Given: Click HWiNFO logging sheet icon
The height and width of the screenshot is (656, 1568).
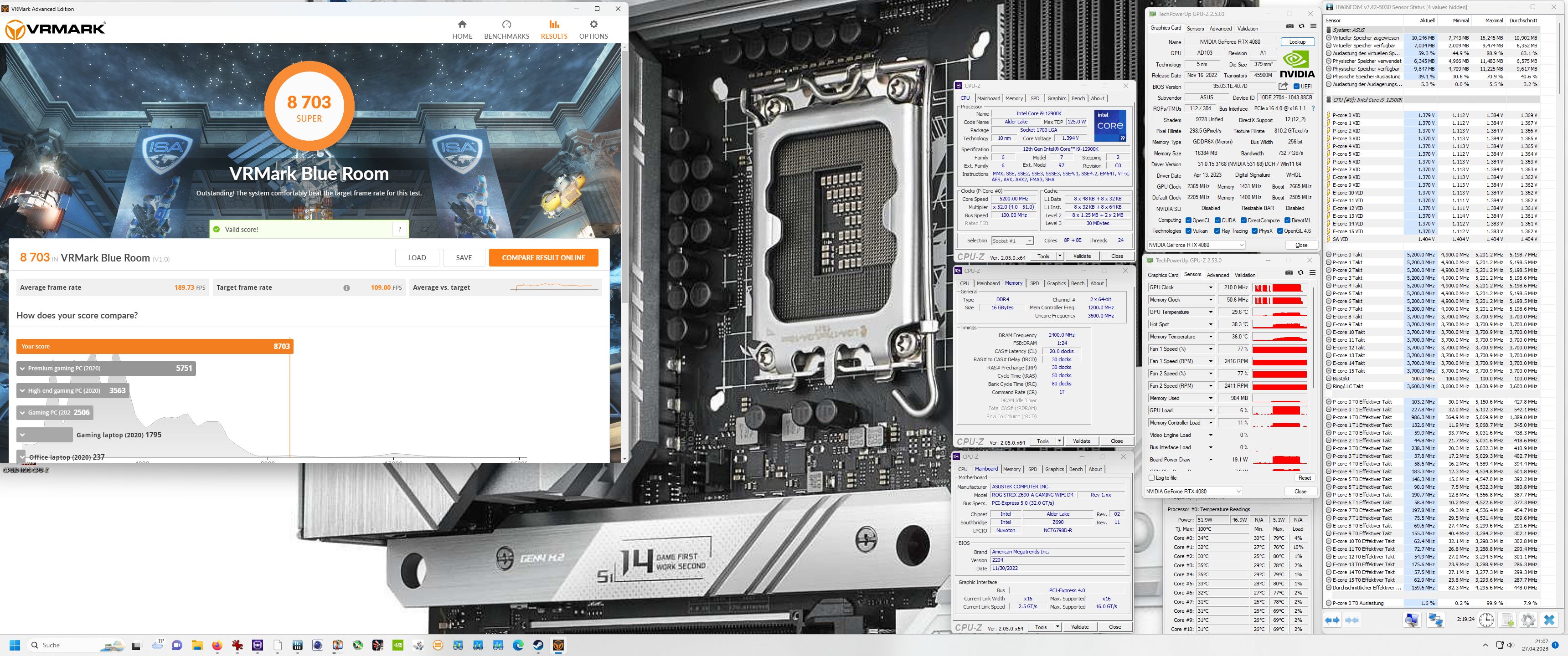Looking at the screenshot, I should [1507, 620].
